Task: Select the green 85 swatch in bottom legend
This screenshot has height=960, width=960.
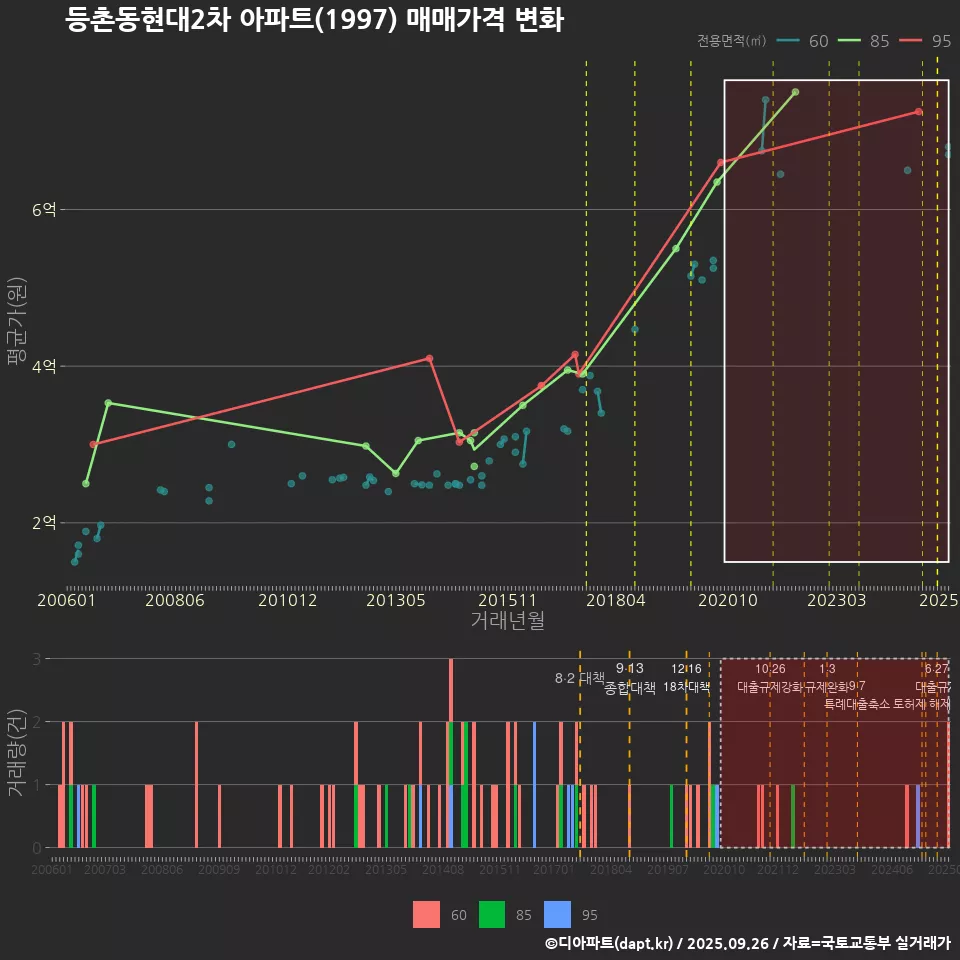Action: [492, 914]
